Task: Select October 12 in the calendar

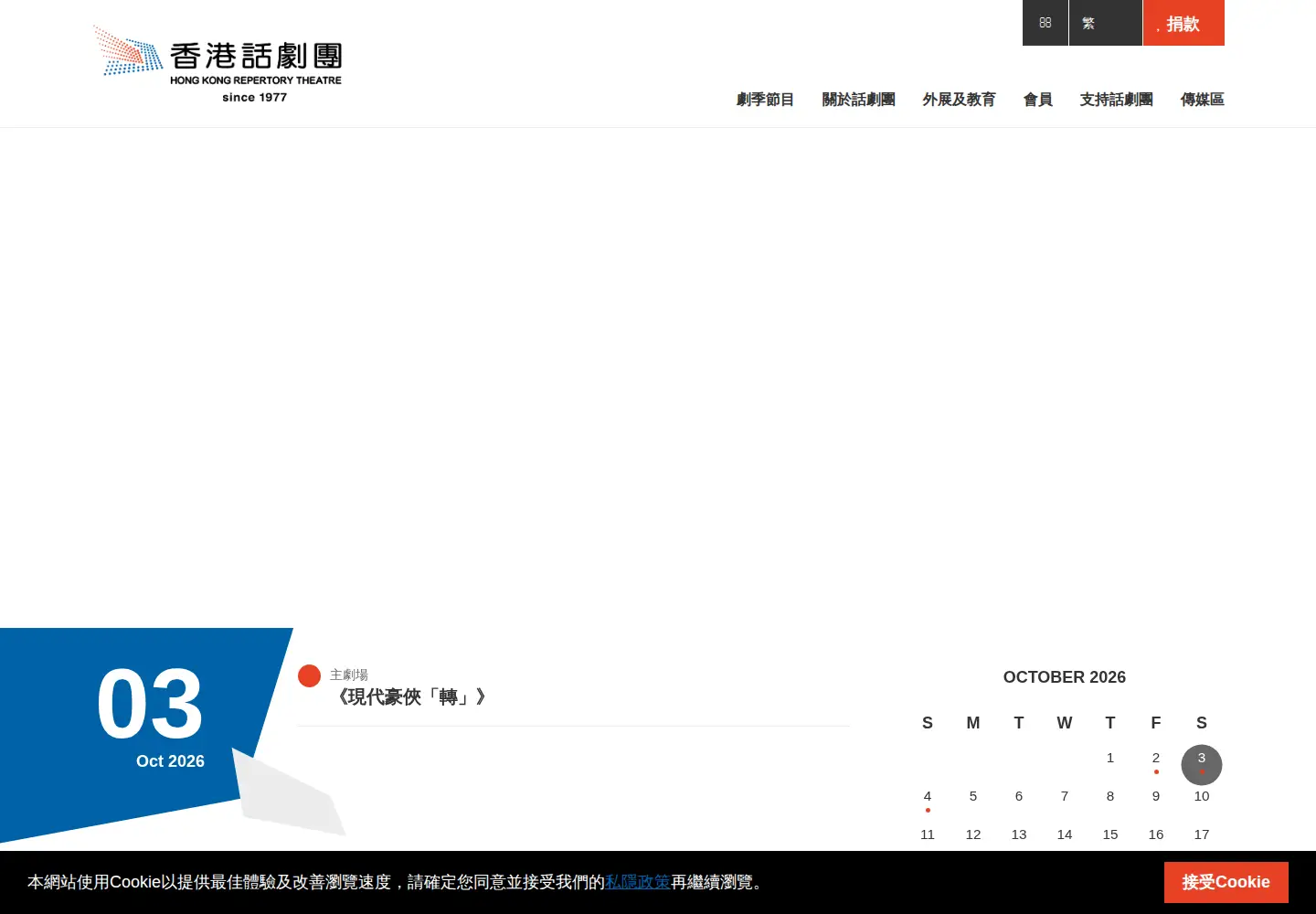Action: 973,834
